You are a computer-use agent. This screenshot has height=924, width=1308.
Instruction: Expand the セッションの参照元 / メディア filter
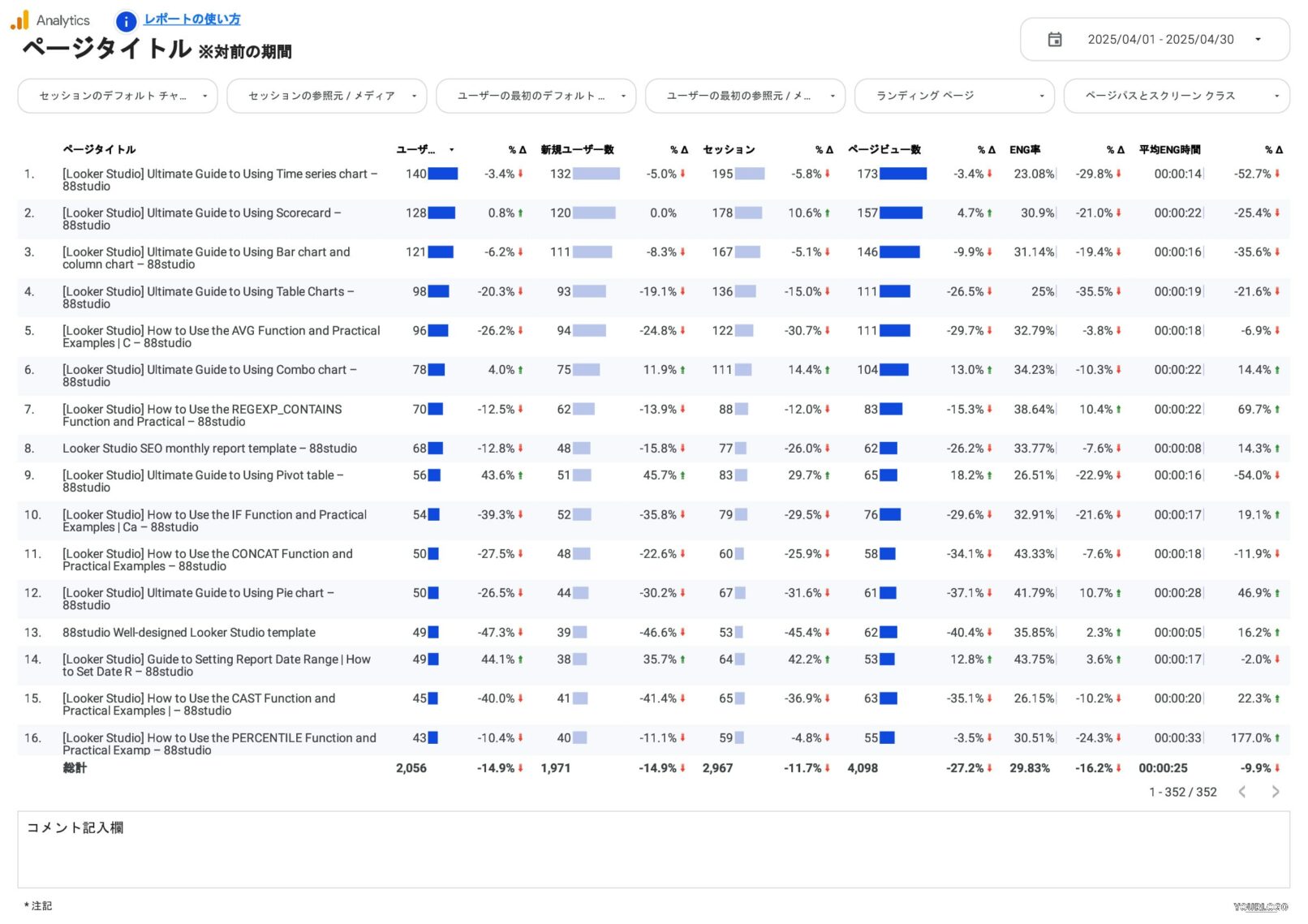click(x=326, y=96)
